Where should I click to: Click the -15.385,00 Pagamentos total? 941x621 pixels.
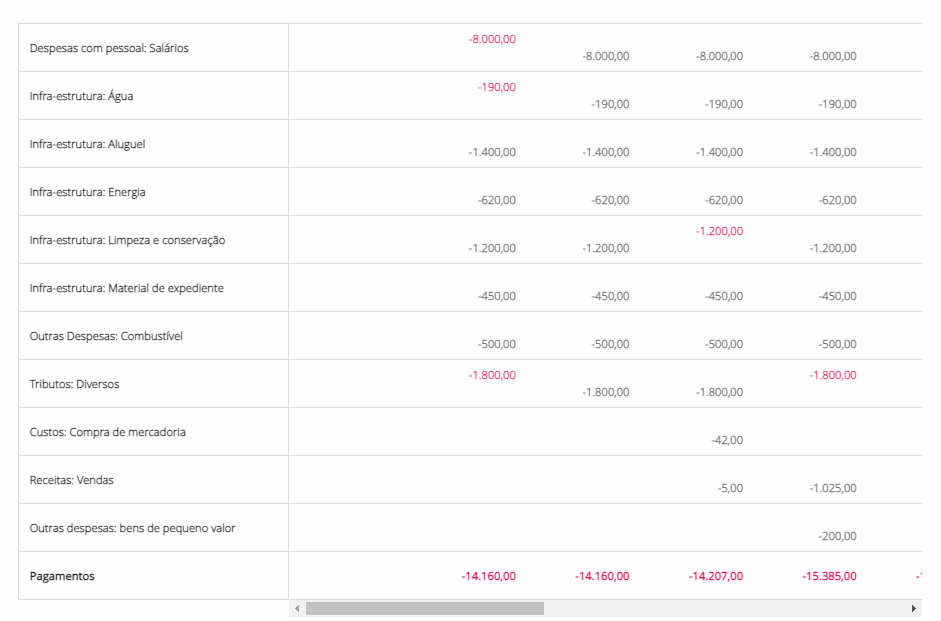point(829,576)
